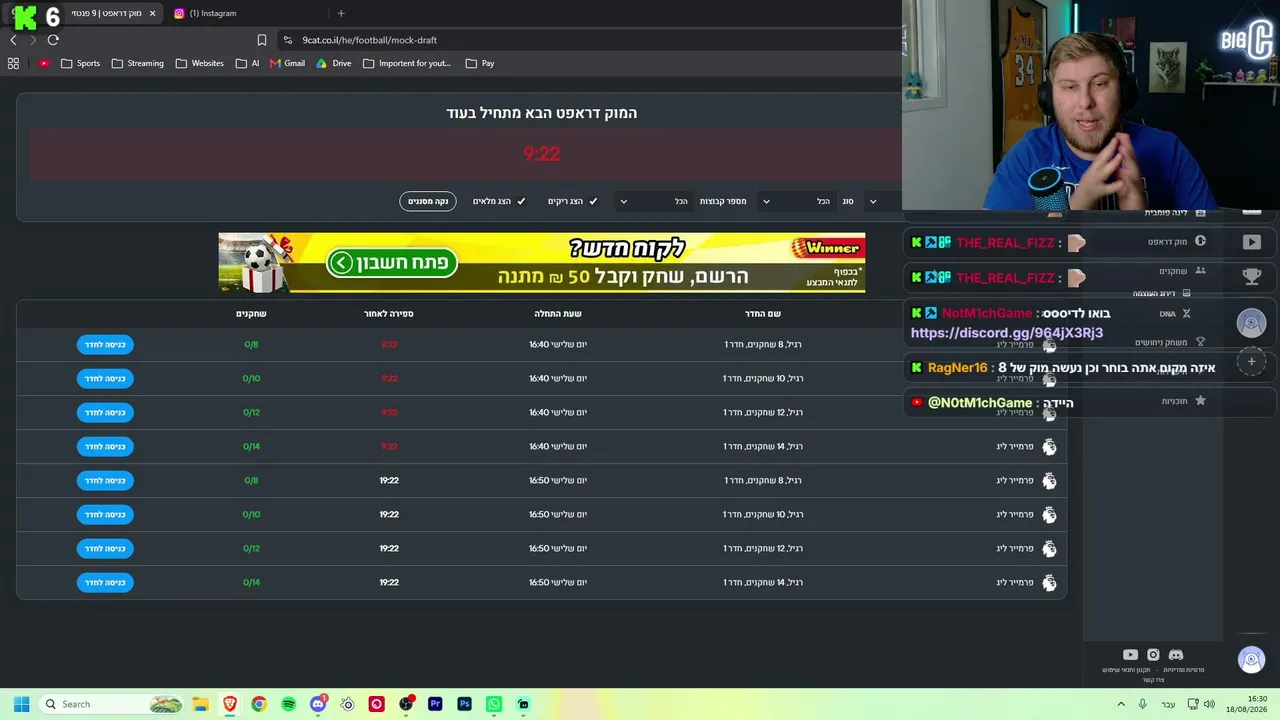
Task: Open the Gmail bookmark
Action: pos(287,63)
